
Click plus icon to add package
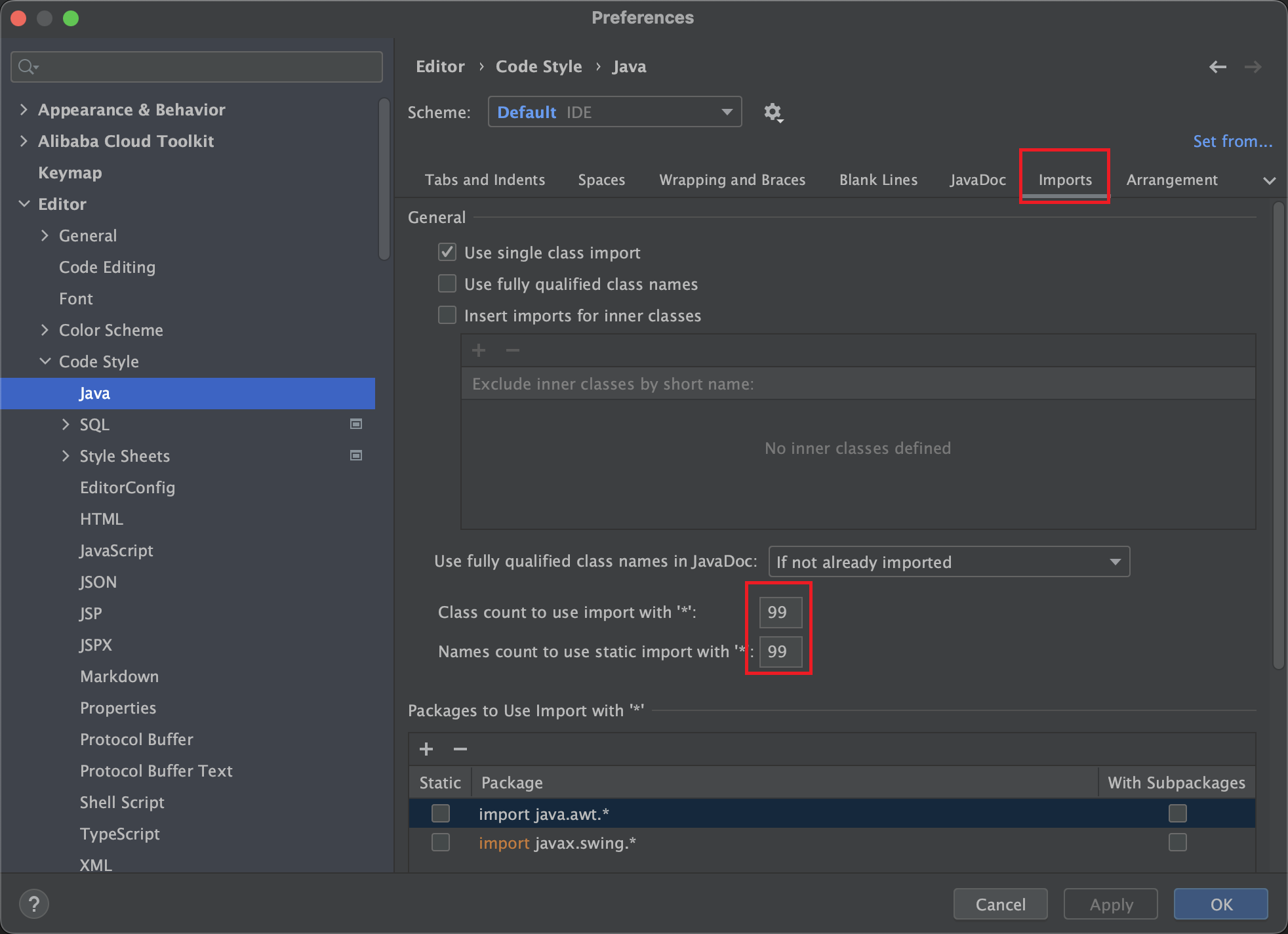pos(426,749)
